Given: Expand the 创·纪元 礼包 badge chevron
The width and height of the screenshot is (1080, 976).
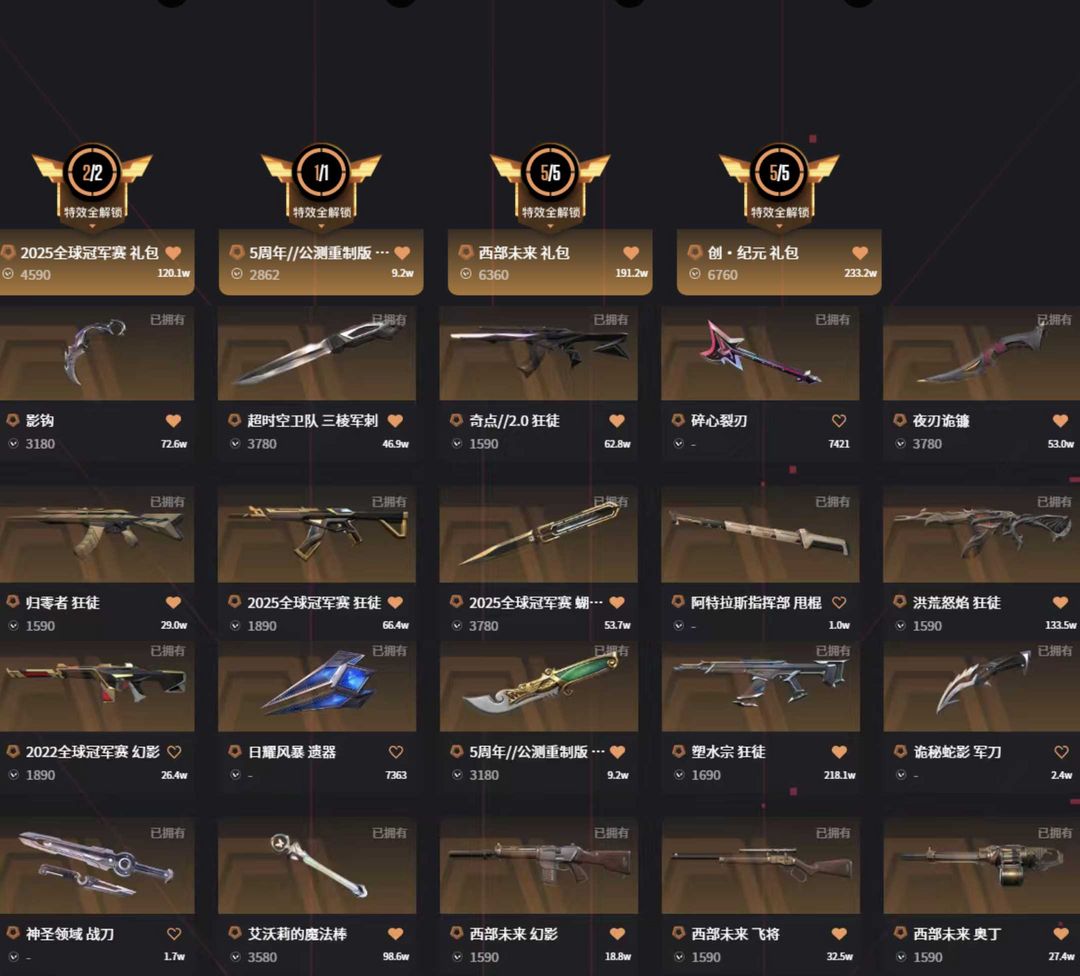Looking at the screenshot, I should click(x=779, y=226).
